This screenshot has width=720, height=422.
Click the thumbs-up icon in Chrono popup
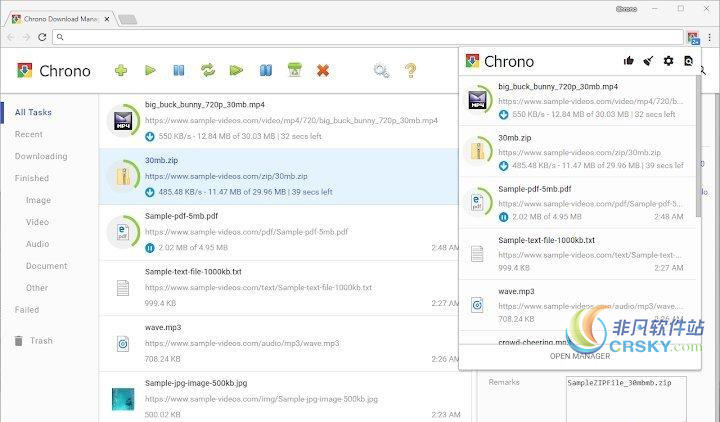tap(629, 61)
